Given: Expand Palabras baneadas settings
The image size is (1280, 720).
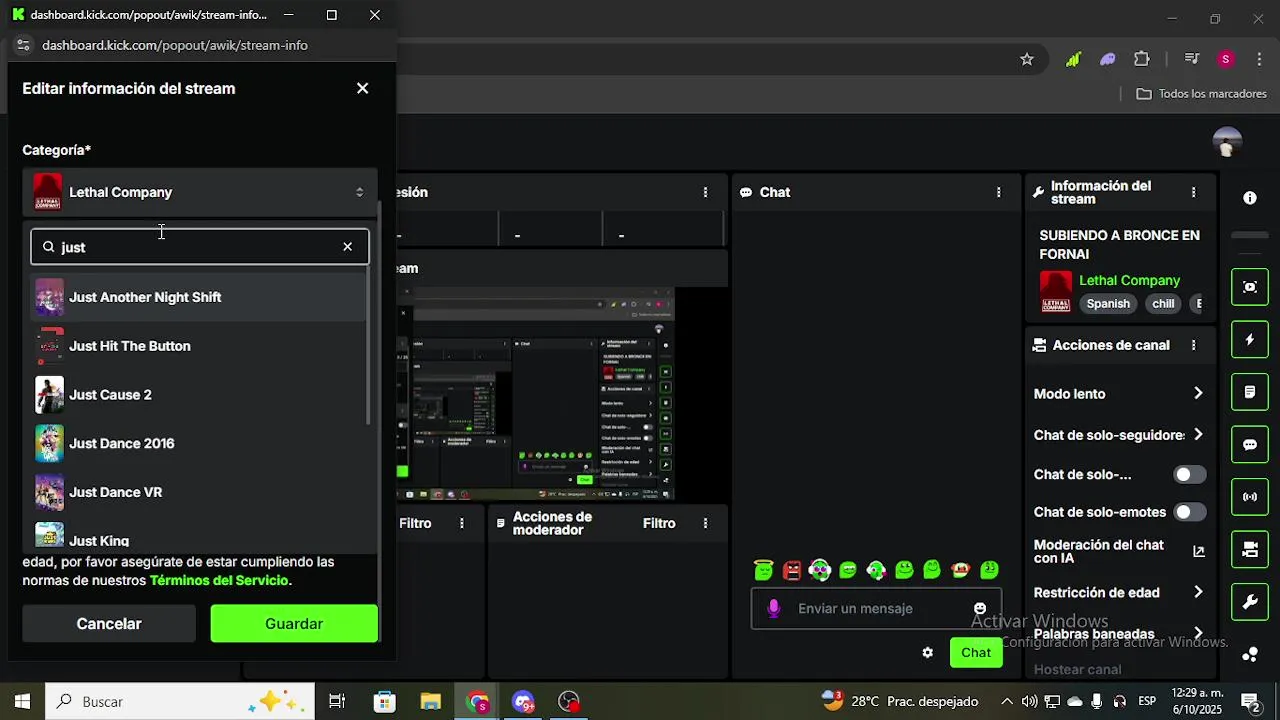Looking at the screenshot, I should pyautogui.click(x=1198, y=634).
